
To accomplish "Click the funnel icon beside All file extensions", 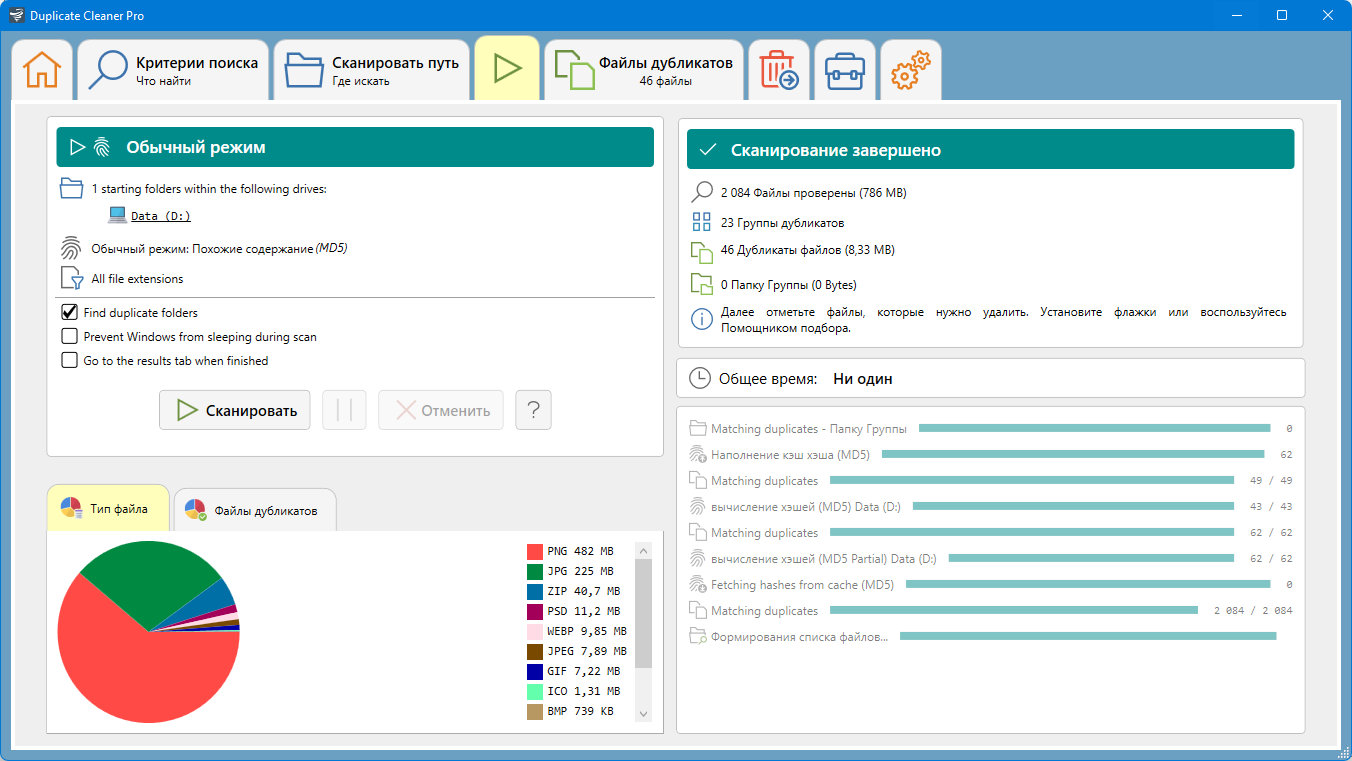I will [71, 279].
